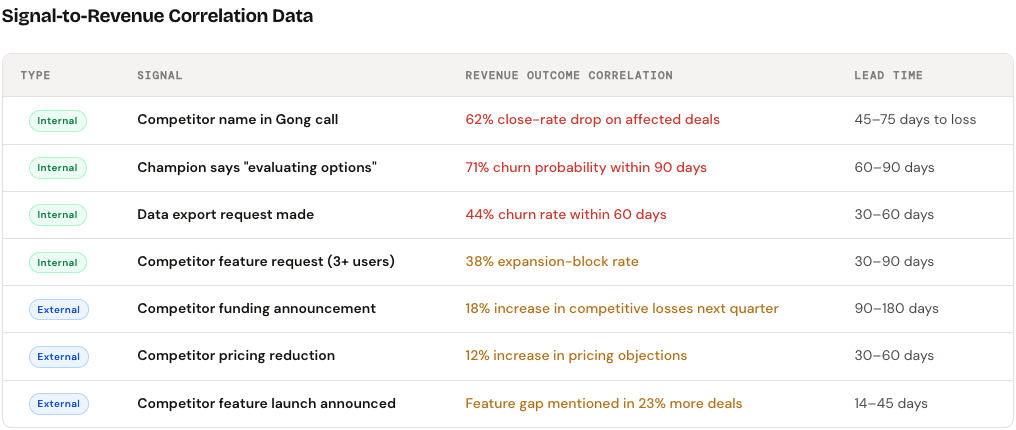Screen dimensions: 1016x430
Task: Select "71% churn probability within 90 days"
Action: 586,167
